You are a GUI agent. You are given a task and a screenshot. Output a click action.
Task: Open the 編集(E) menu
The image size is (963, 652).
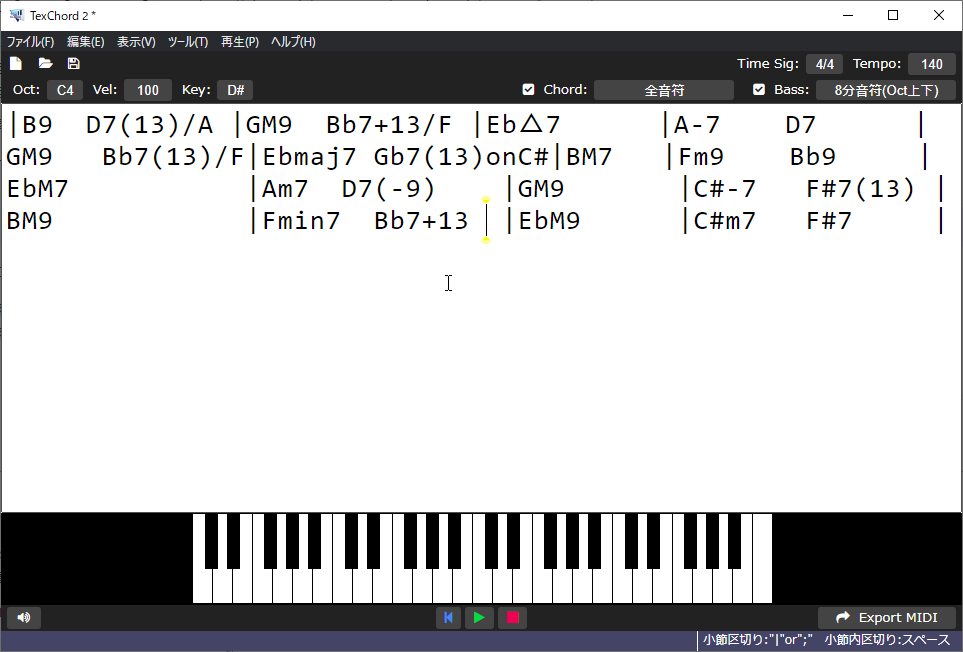tap(85, 42)
